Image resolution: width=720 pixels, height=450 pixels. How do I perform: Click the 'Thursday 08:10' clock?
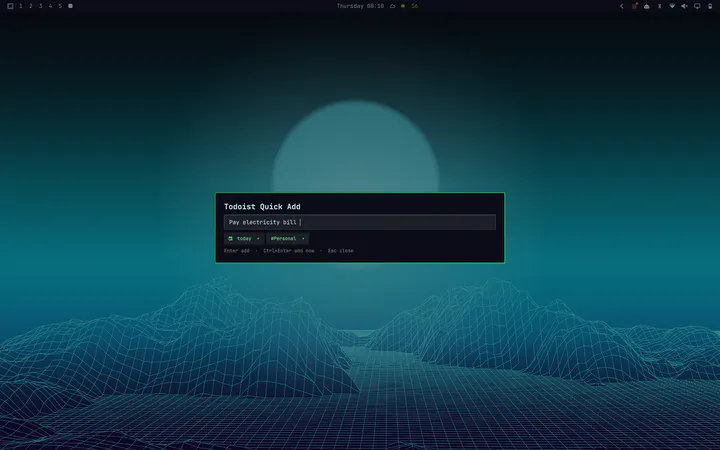coord(360,6)
